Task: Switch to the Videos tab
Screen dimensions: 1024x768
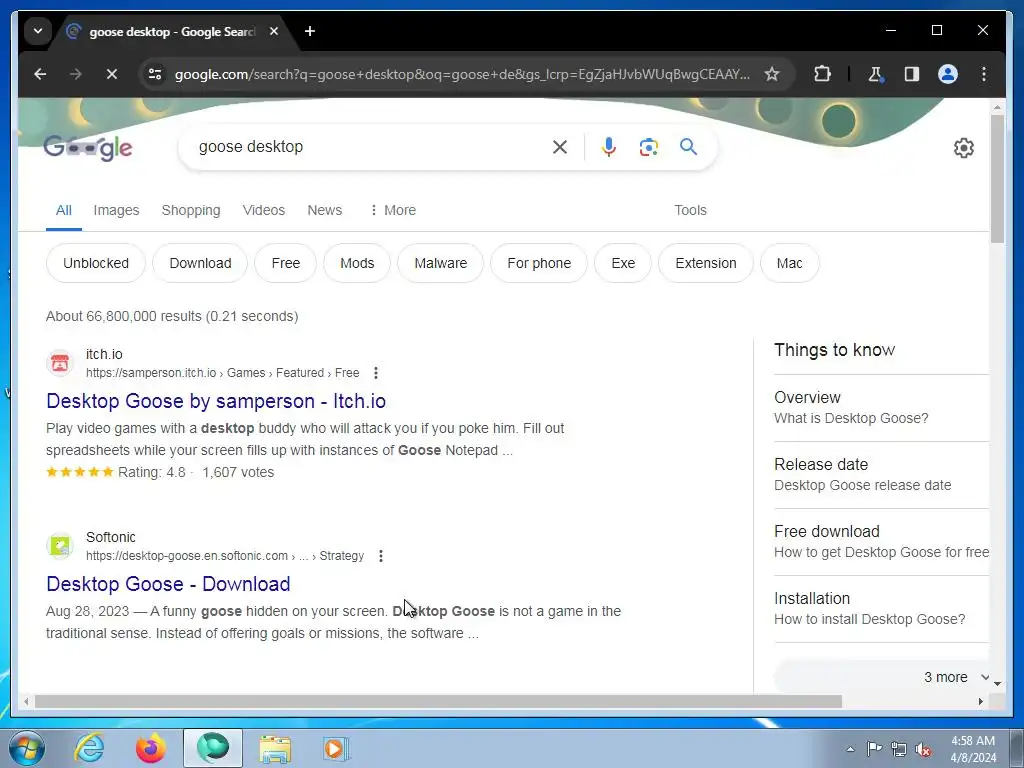Action: click(264, 210)
